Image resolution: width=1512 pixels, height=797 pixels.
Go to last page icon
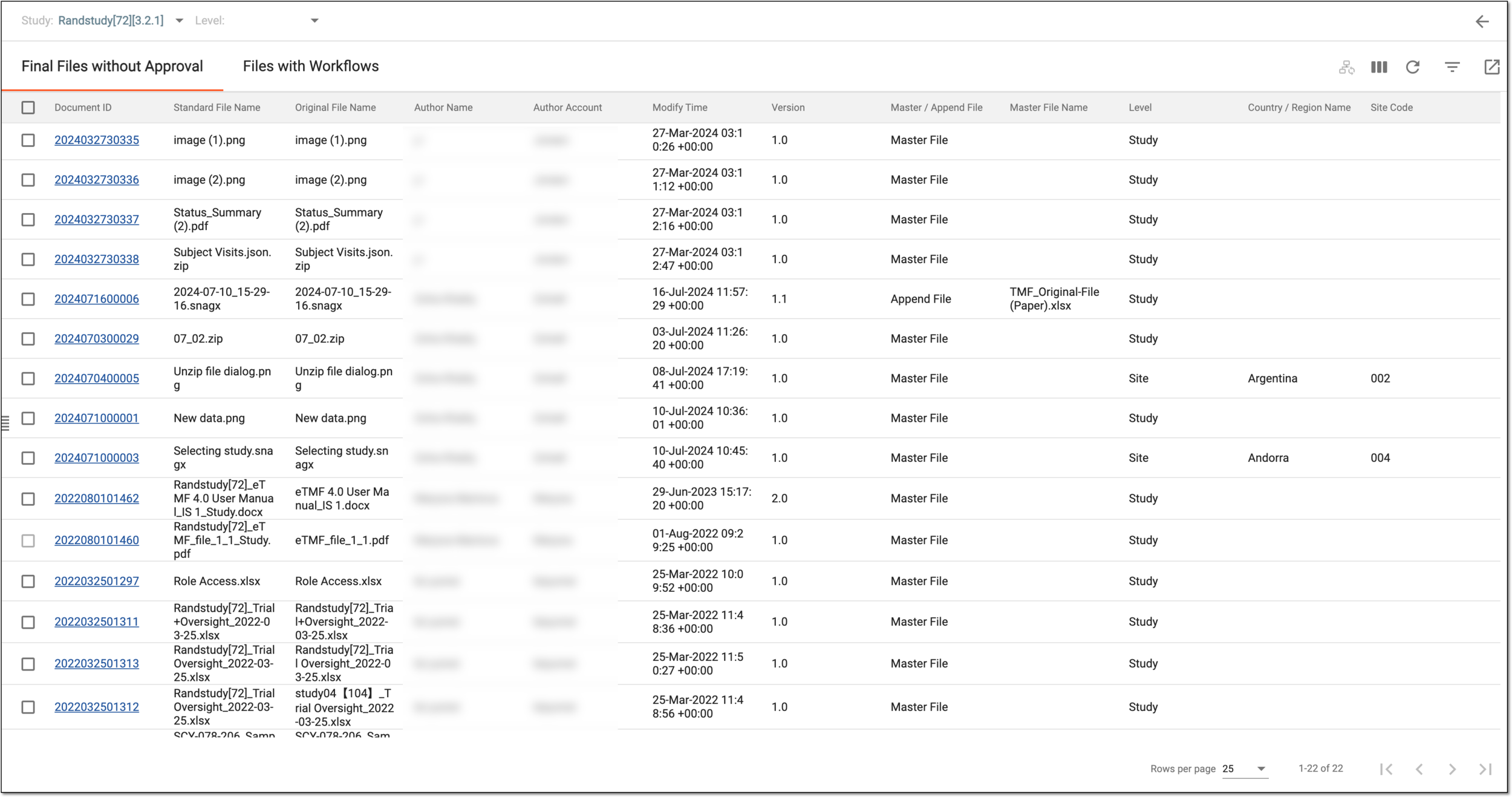pos(1485,769)
